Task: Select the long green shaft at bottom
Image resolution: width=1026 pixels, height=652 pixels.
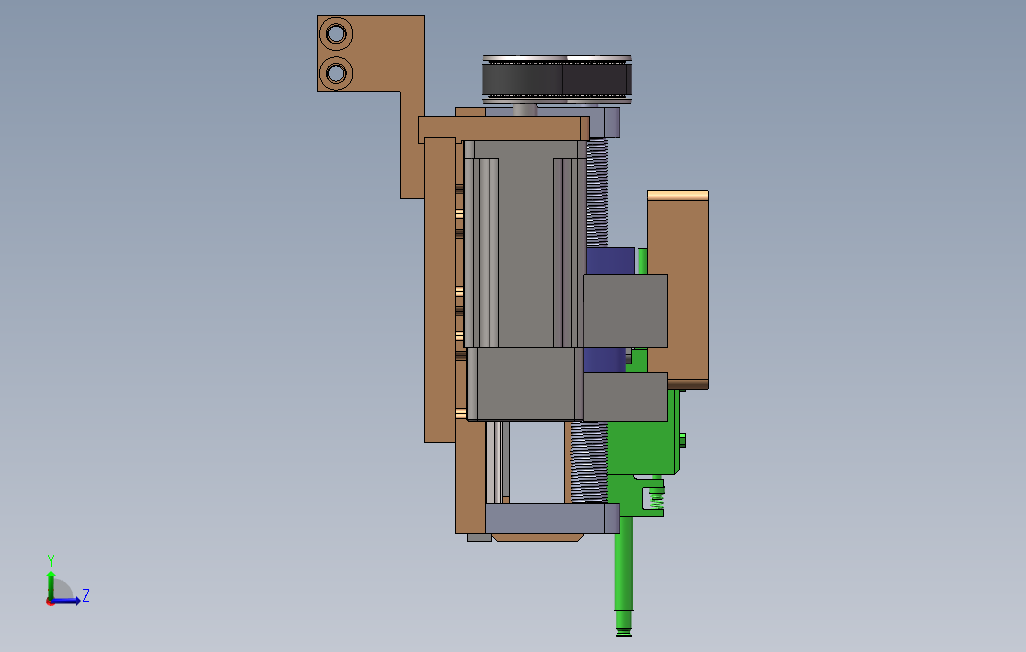Action: pyautogui.click(x=624, y=563)
